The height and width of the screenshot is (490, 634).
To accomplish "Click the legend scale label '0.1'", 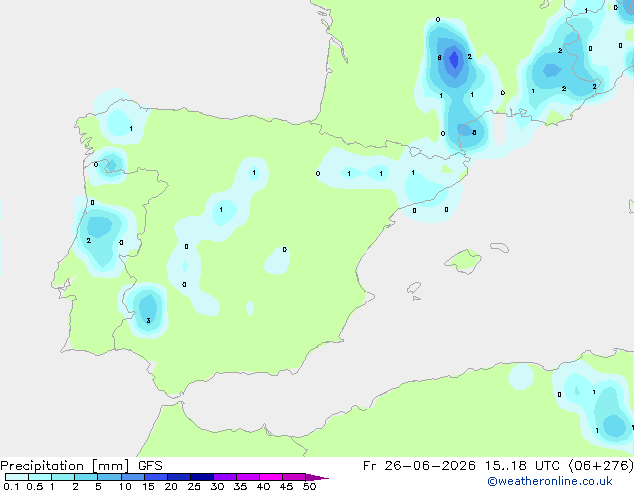I will pos(11,486).
